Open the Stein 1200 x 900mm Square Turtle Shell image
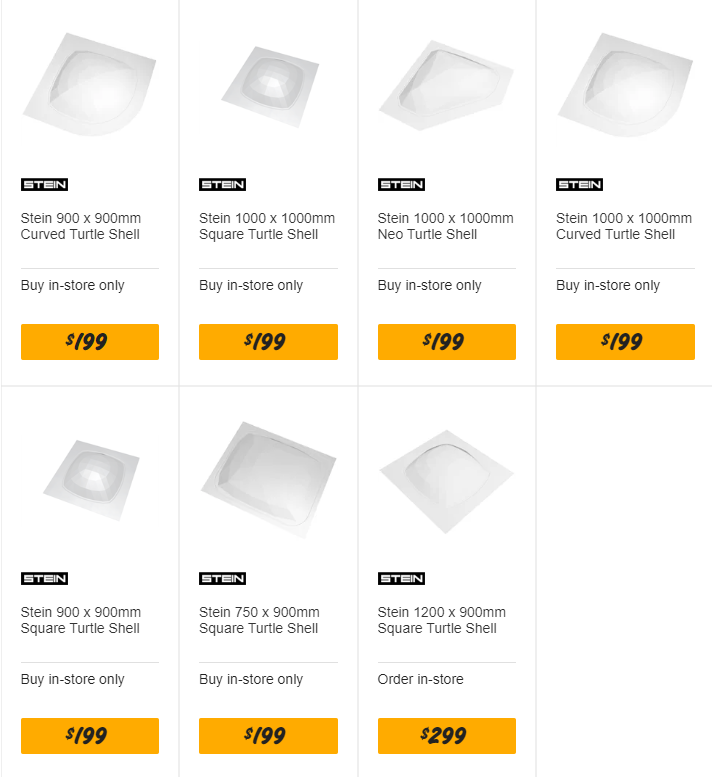The height and width of the screenshot is (777, 712). (446, 481)
